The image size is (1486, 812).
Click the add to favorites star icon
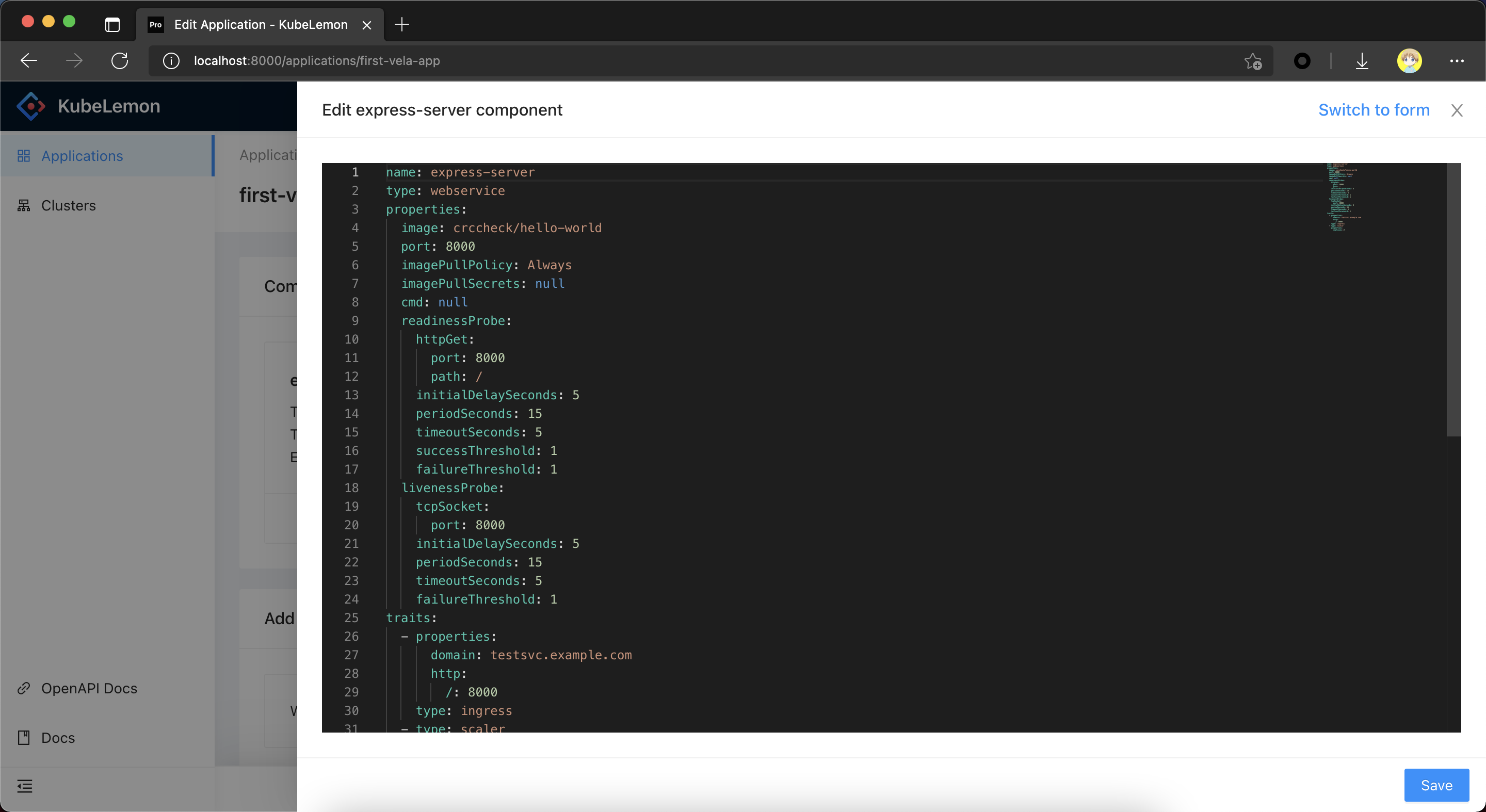[x=1252, y=60]
